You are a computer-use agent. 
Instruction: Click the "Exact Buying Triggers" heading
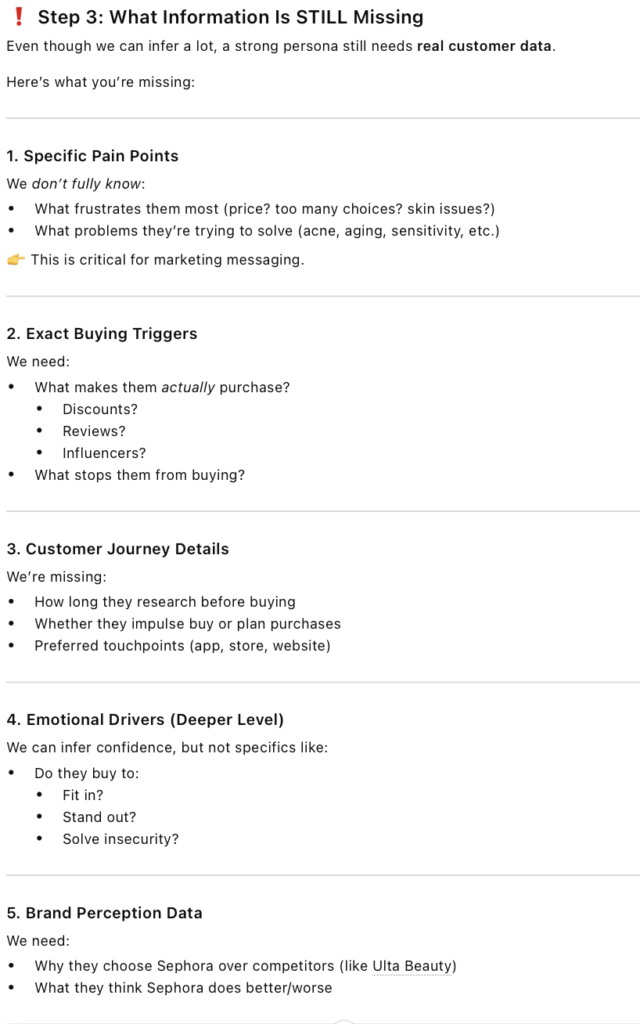click(101, 334)
